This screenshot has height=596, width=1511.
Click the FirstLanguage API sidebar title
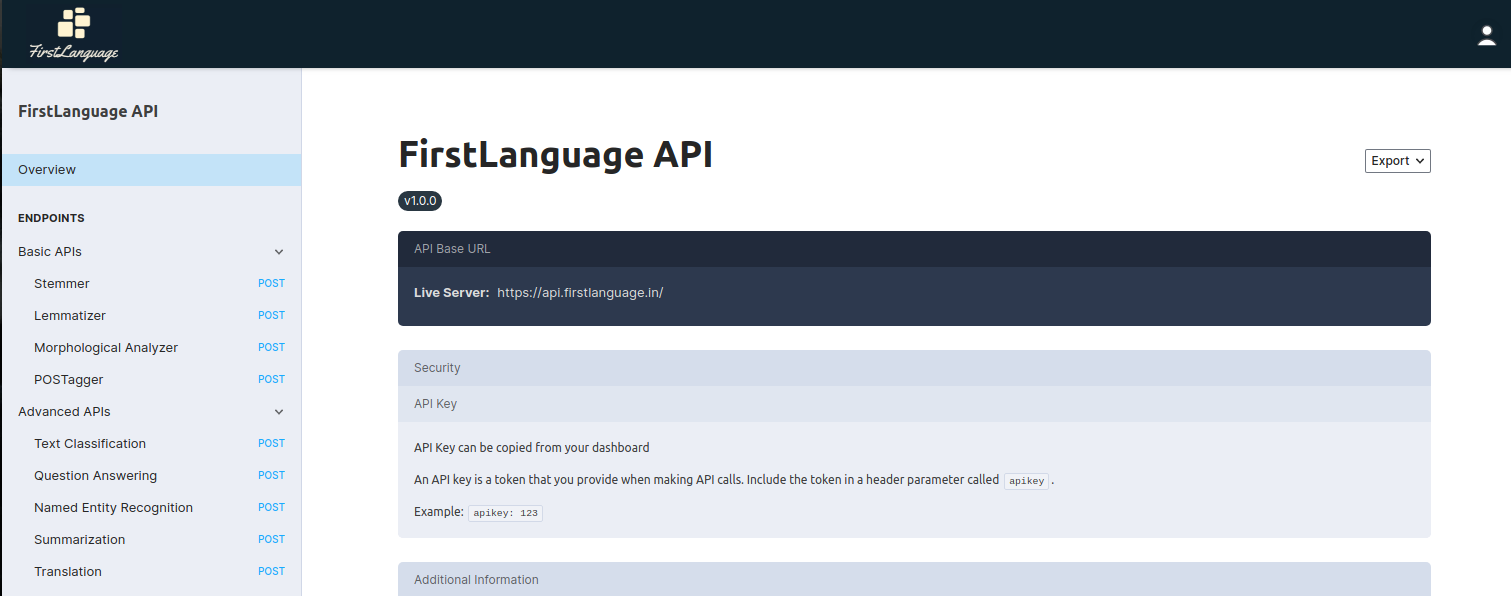pyautogui.click(x=88, y=112)
